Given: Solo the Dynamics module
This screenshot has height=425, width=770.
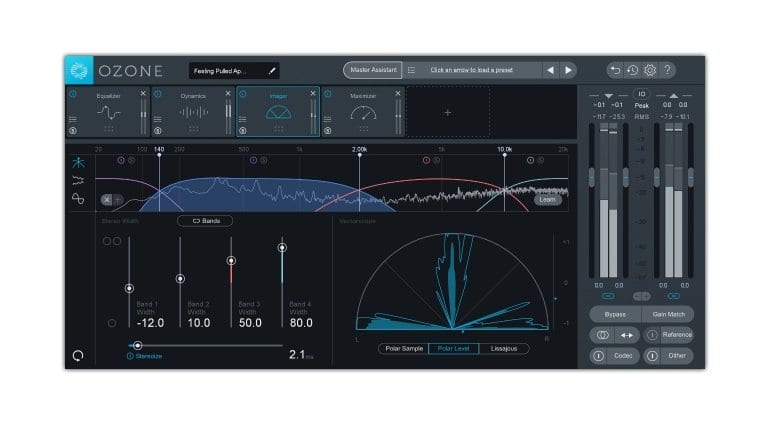Looking at the screenshot, I should coord(158,131).
